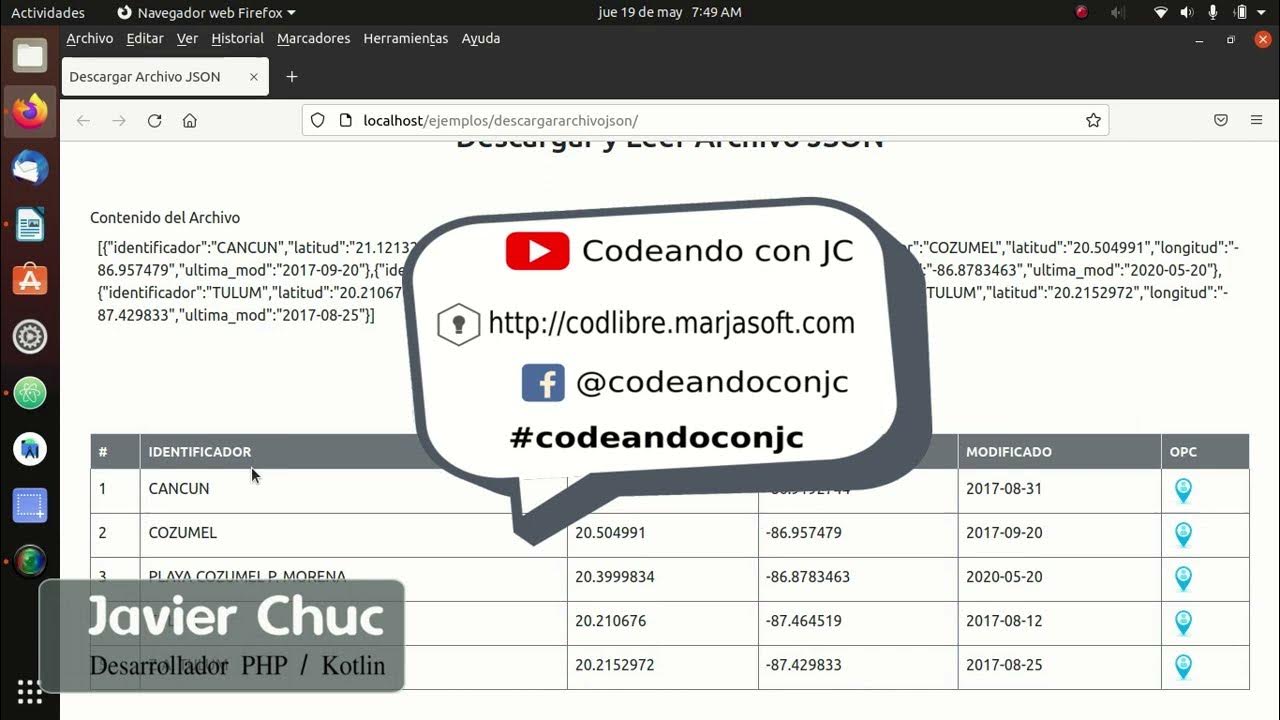Viewport: 1280px width, 720px height.
Task: Launch Thunderbird mail from the dock
Action: pos(30,168)
